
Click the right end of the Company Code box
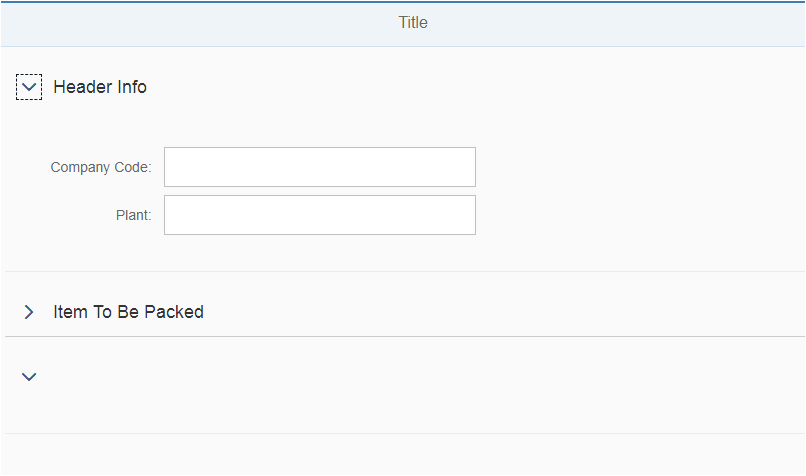tap(463, 167)
